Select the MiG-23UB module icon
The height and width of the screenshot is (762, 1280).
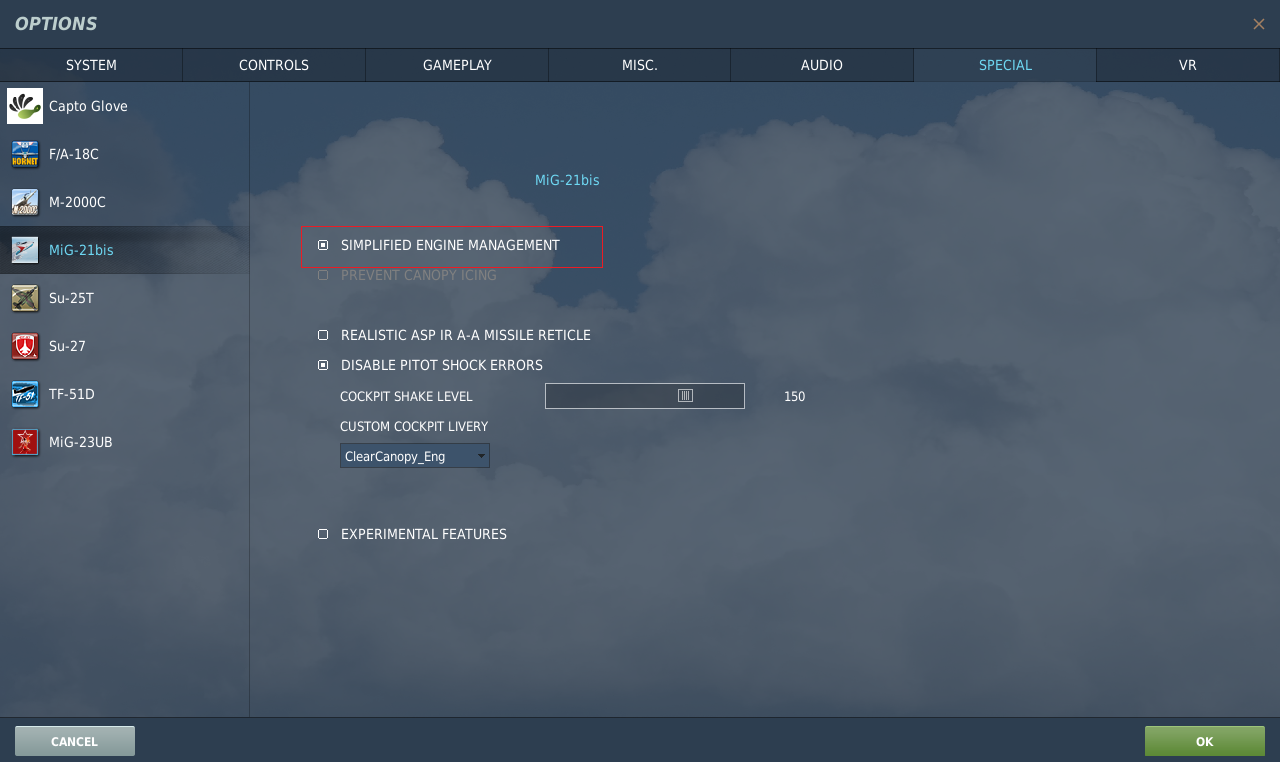25,442
